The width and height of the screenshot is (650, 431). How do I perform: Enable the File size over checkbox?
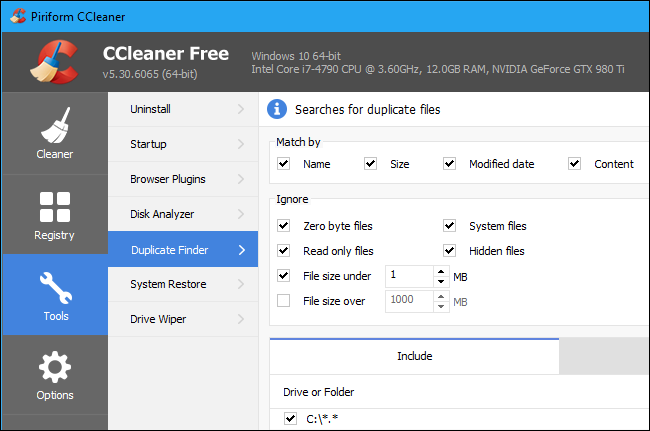click(284, 301)
